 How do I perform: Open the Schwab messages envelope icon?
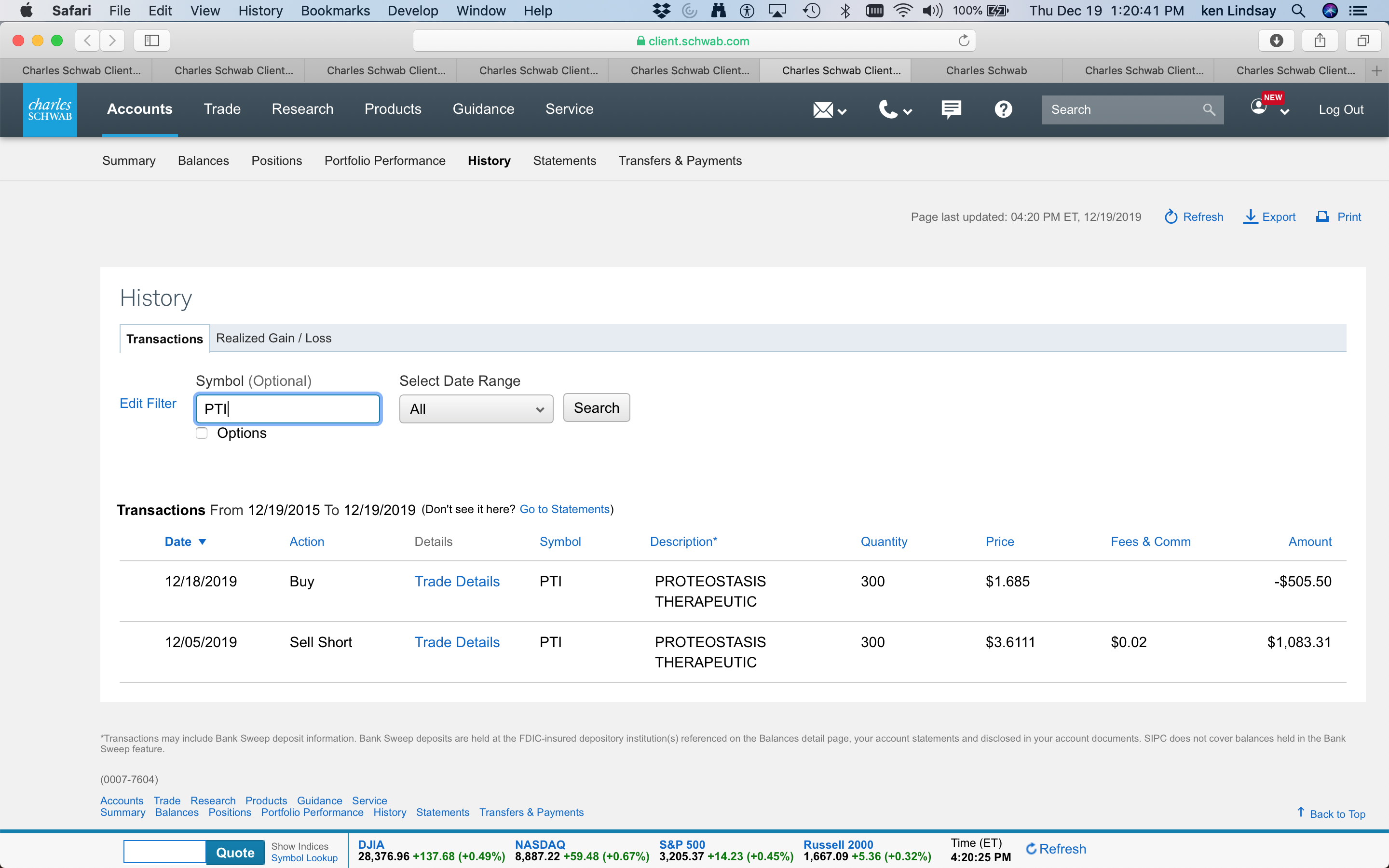822,109
